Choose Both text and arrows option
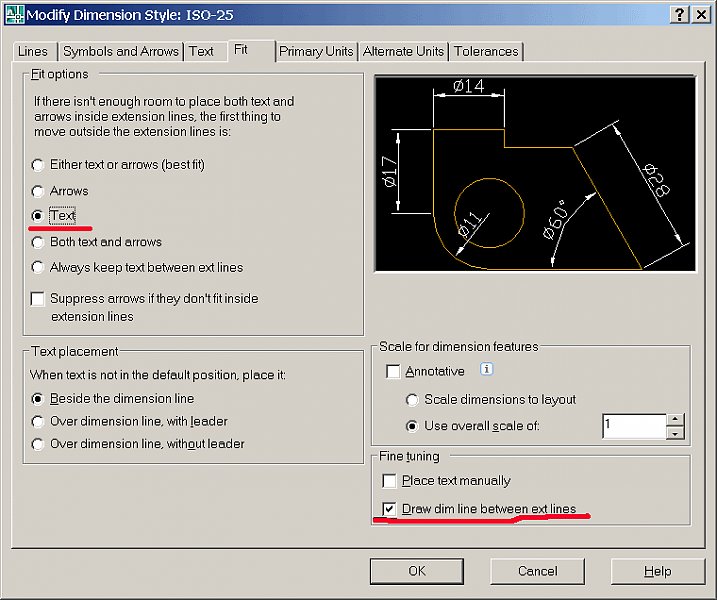 pyautogui.click(x=37, y=242)
